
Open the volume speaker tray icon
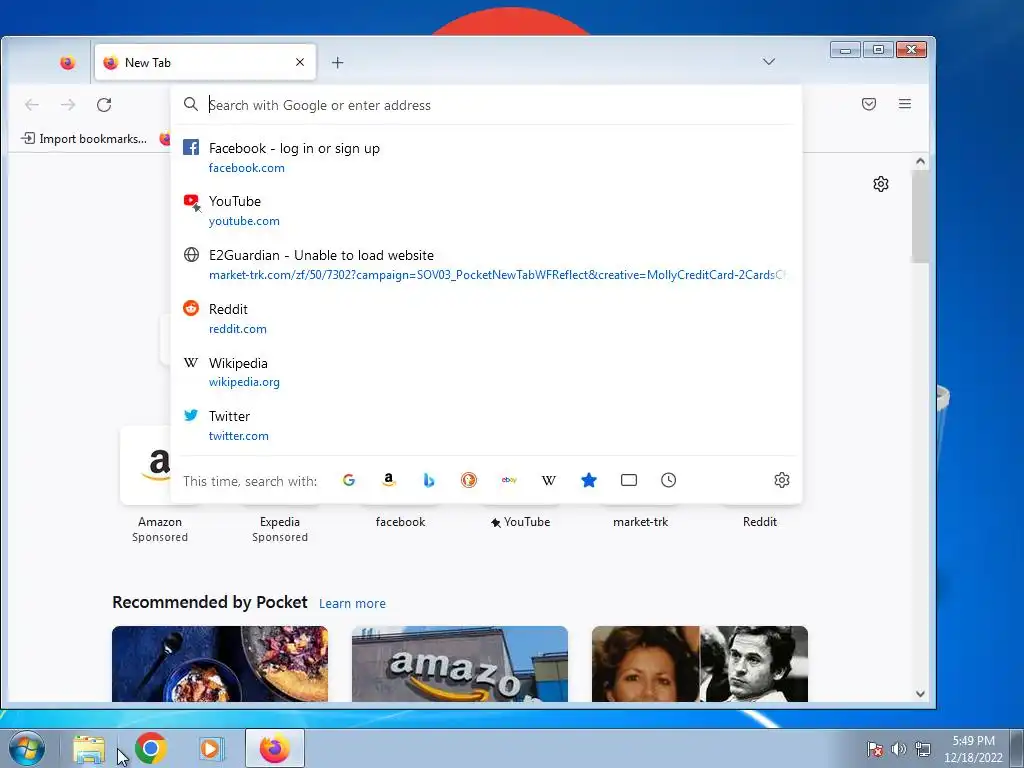(899, 749)
